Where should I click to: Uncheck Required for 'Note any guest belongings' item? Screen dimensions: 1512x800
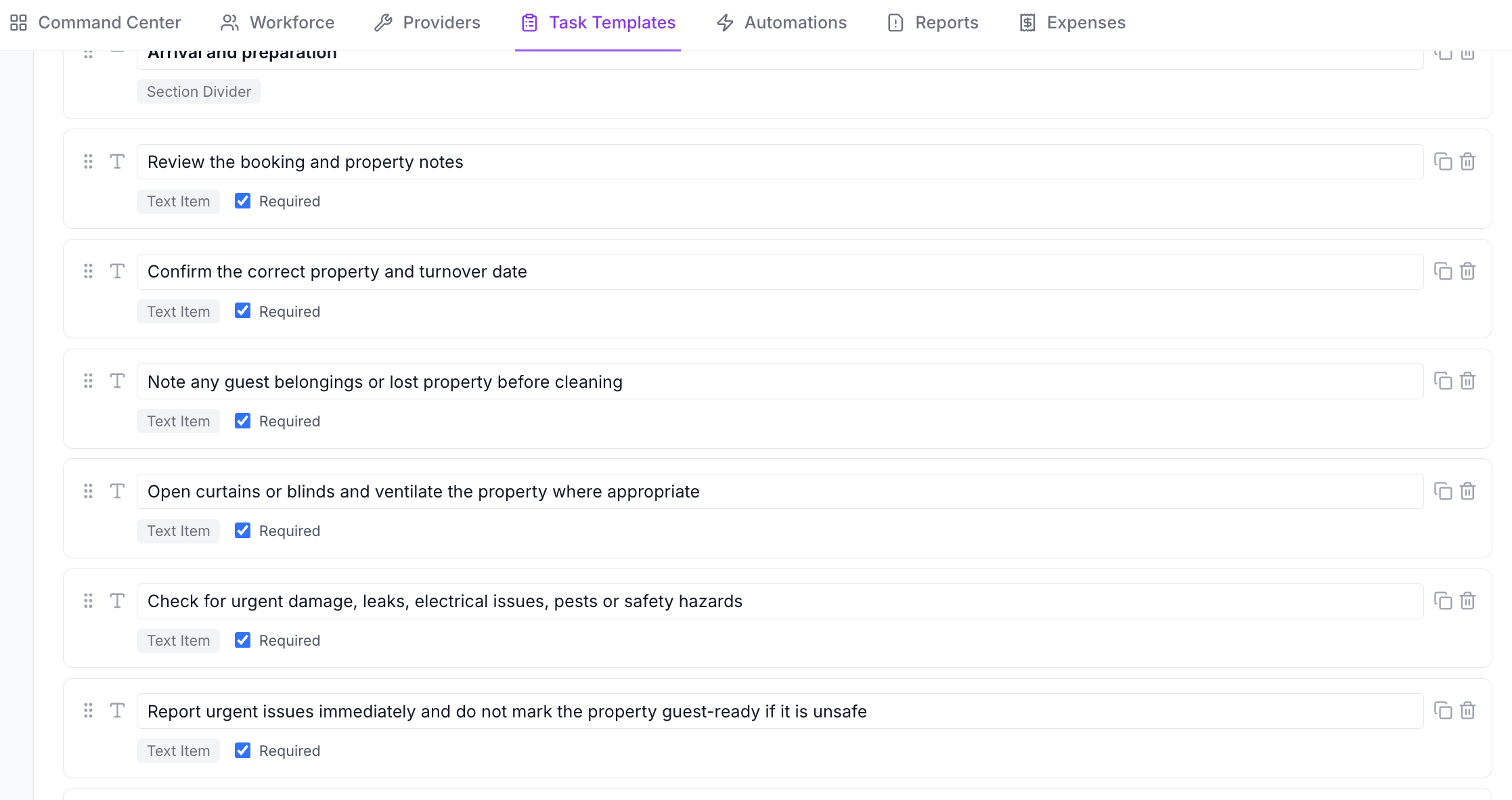click(x=242, y=421)
